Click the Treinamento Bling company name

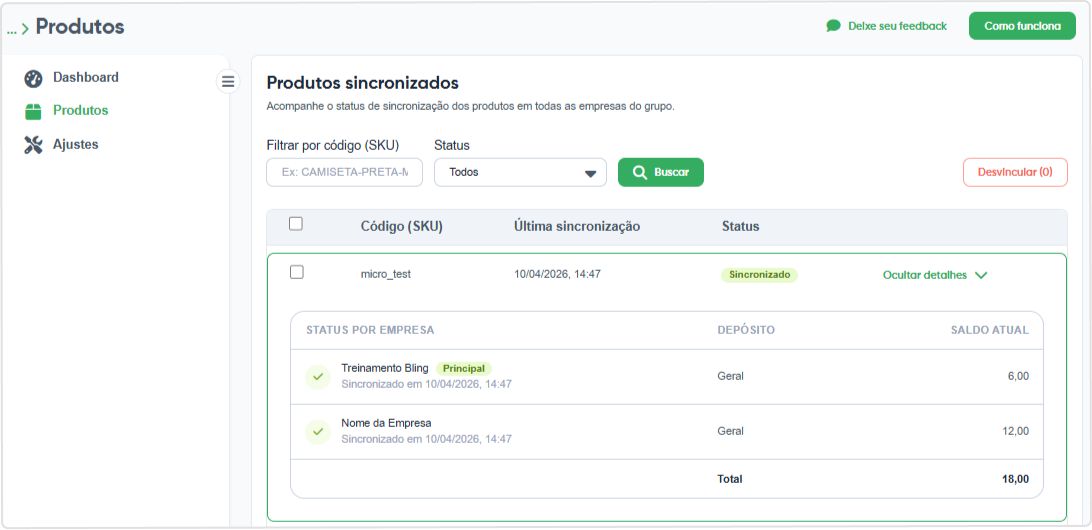pyautogui.click(x=385, y=368)
